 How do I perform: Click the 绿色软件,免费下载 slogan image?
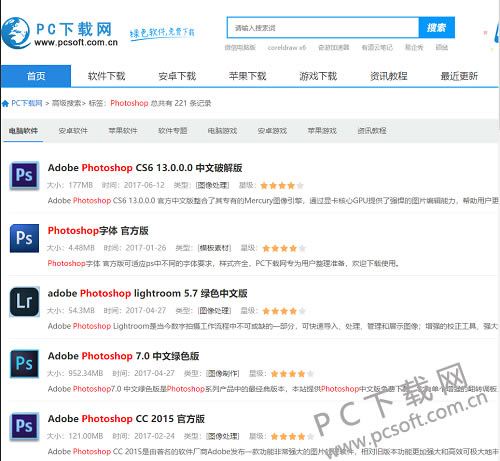pos(162,33)
